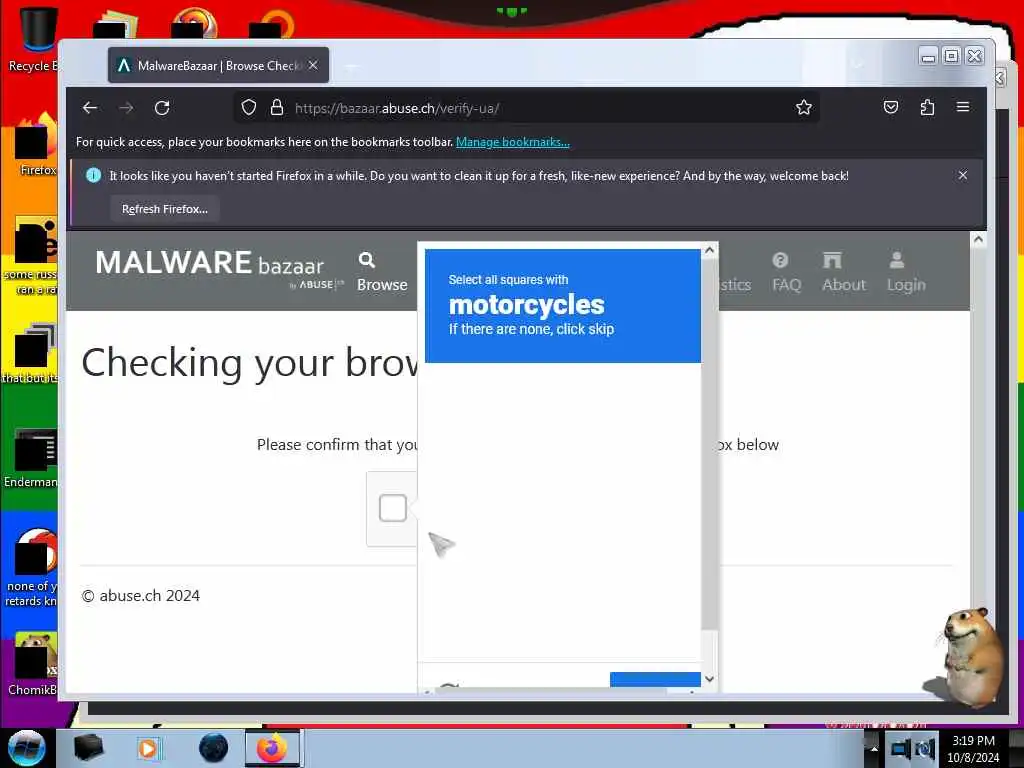Click the Refresh Firefox button
The height and width of the screenshot is (768, 1024).
pyautogui.click(x=165, y=209)
